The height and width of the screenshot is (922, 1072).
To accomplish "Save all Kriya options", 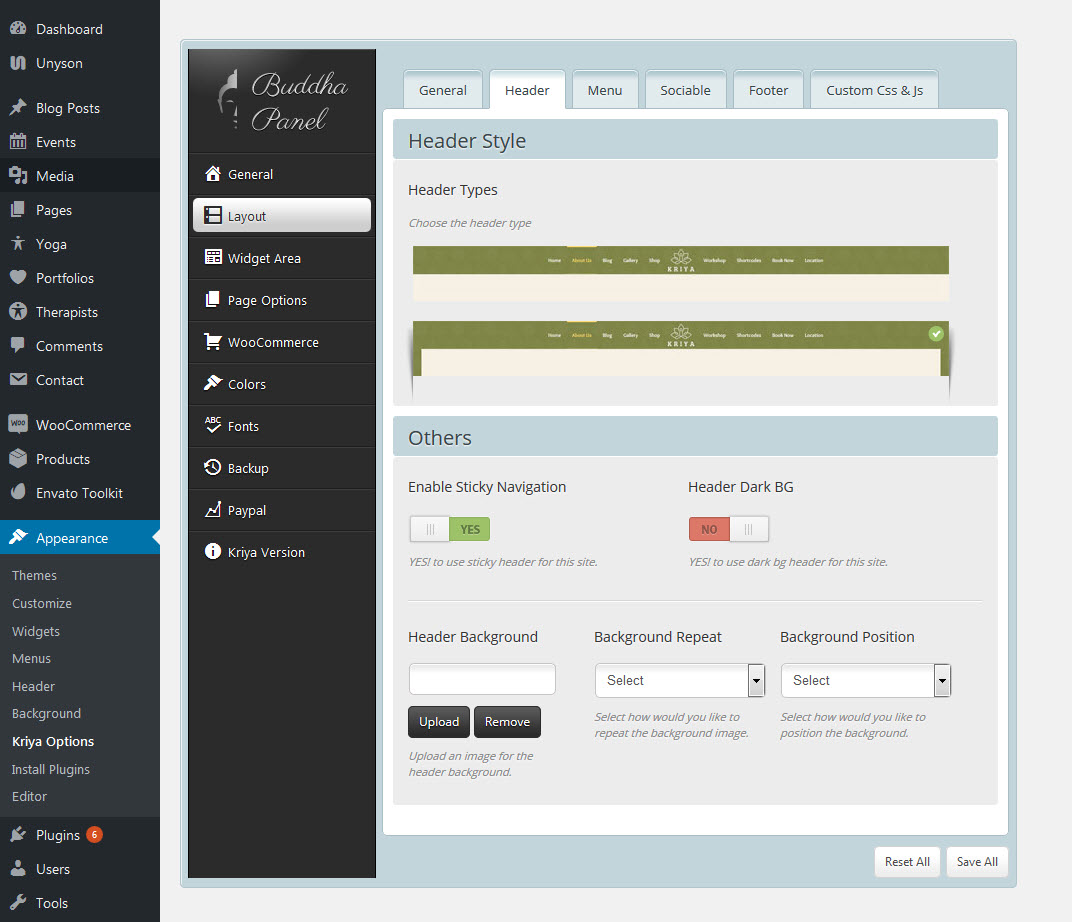I will (x=976, y=861).
